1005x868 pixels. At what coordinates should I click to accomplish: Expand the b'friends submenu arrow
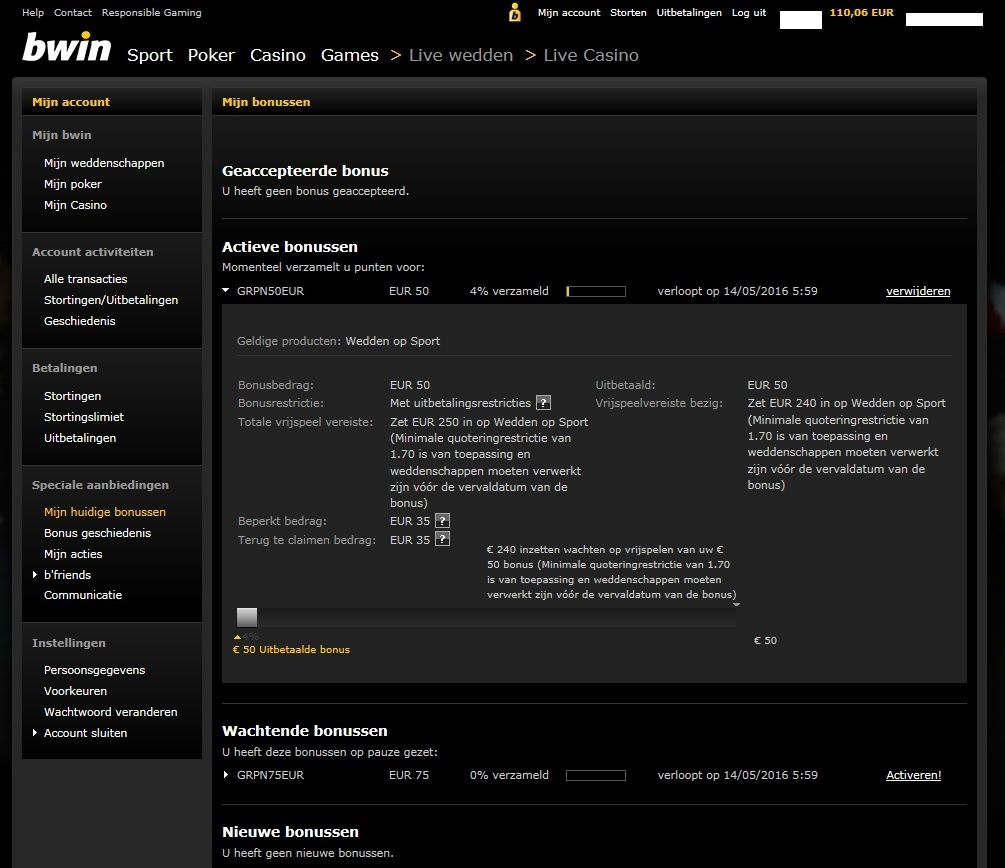point(35,574)
